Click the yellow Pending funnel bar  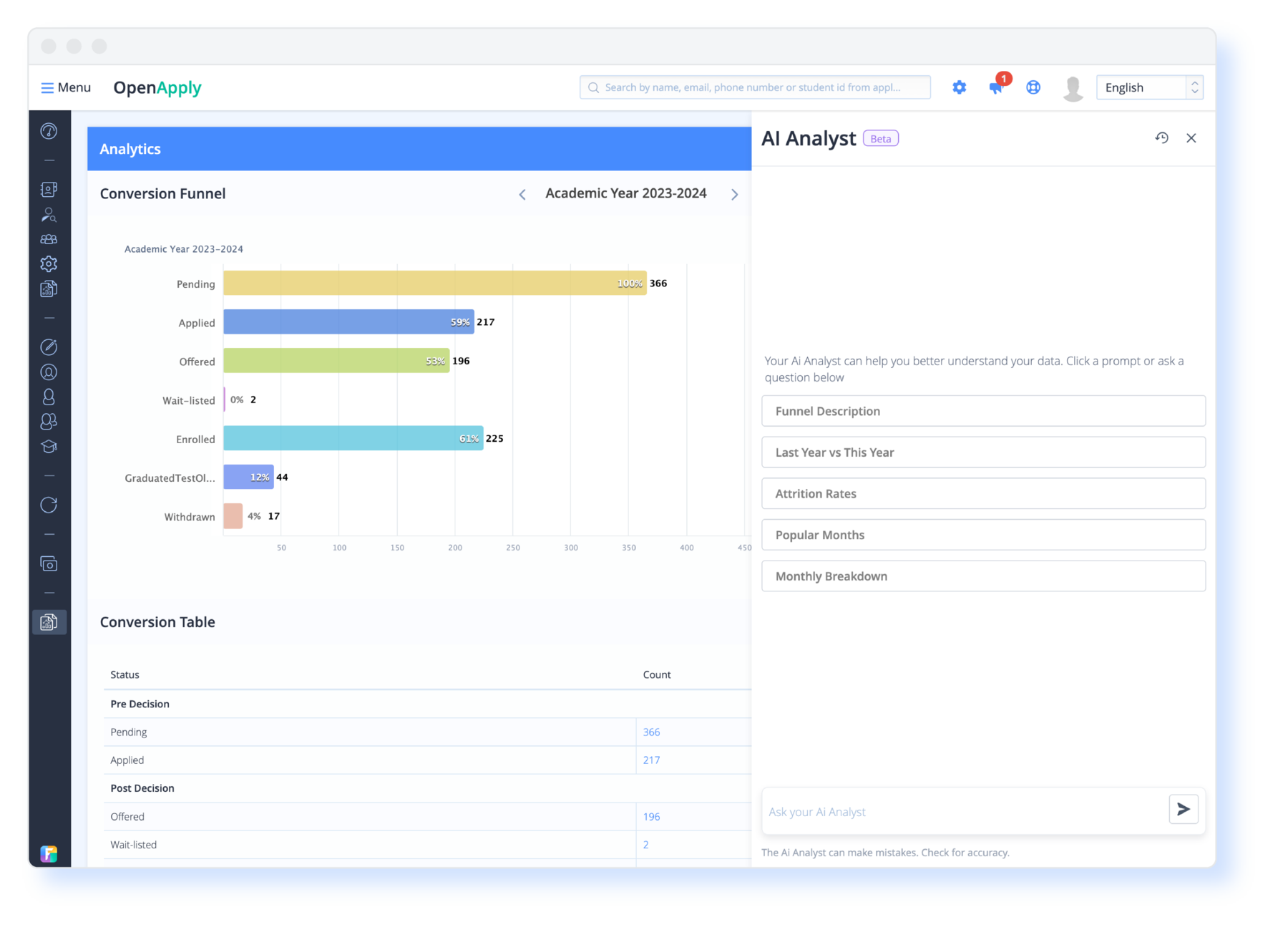coord(434,284)
